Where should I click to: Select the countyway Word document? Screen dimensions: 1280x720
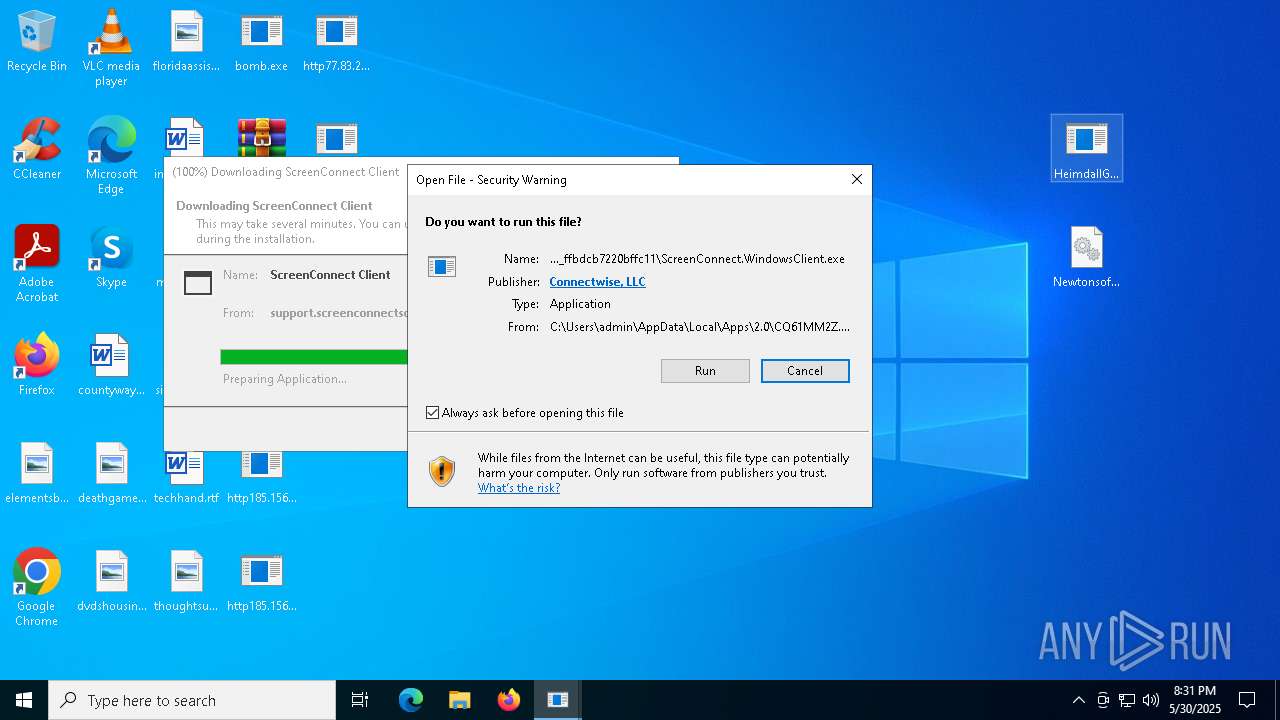click(111, 366)
